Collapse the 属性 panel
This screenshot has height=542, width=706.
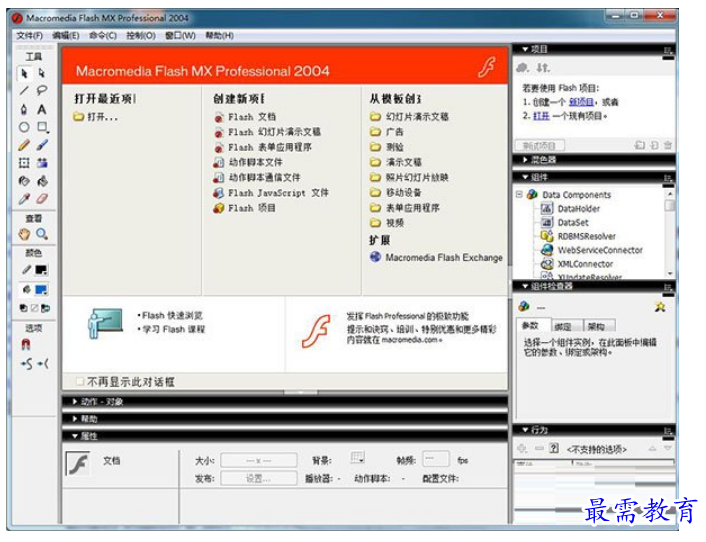coord(75,436)
